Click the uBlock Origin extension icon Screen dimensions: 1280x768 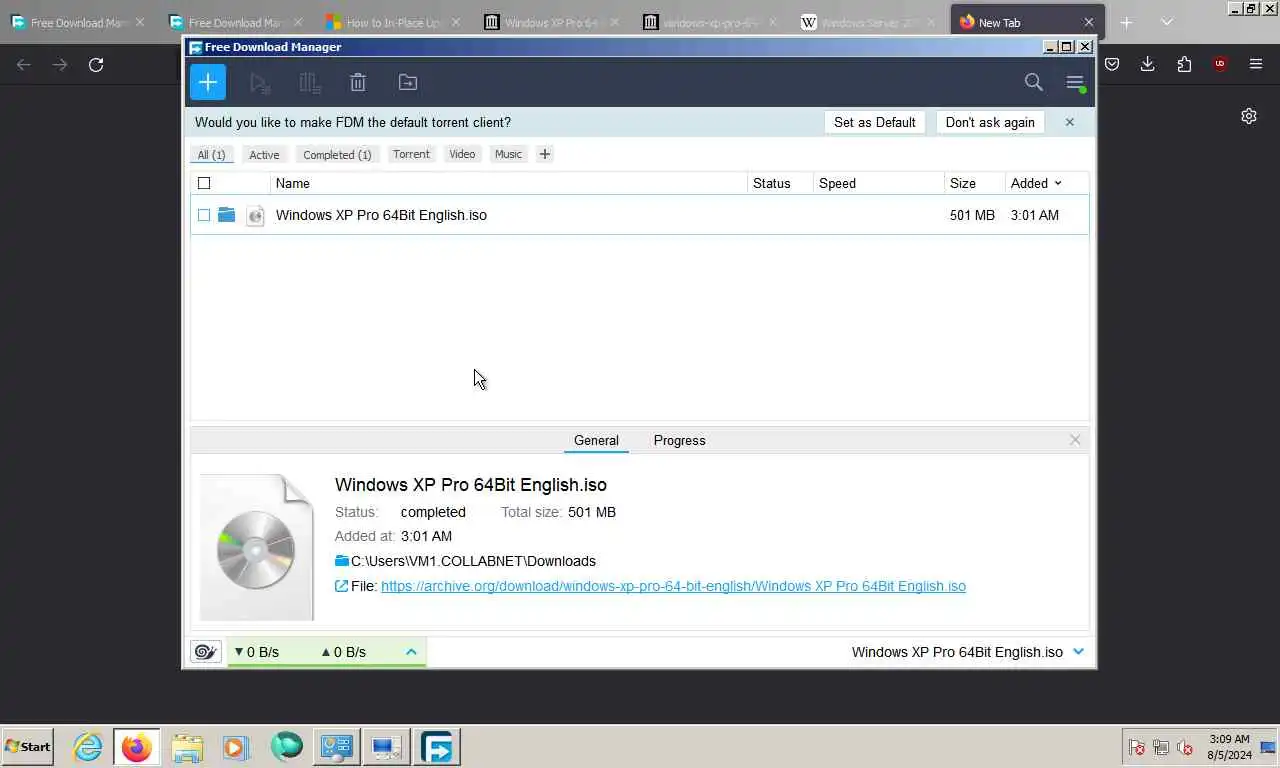(x=1220, y=64)
